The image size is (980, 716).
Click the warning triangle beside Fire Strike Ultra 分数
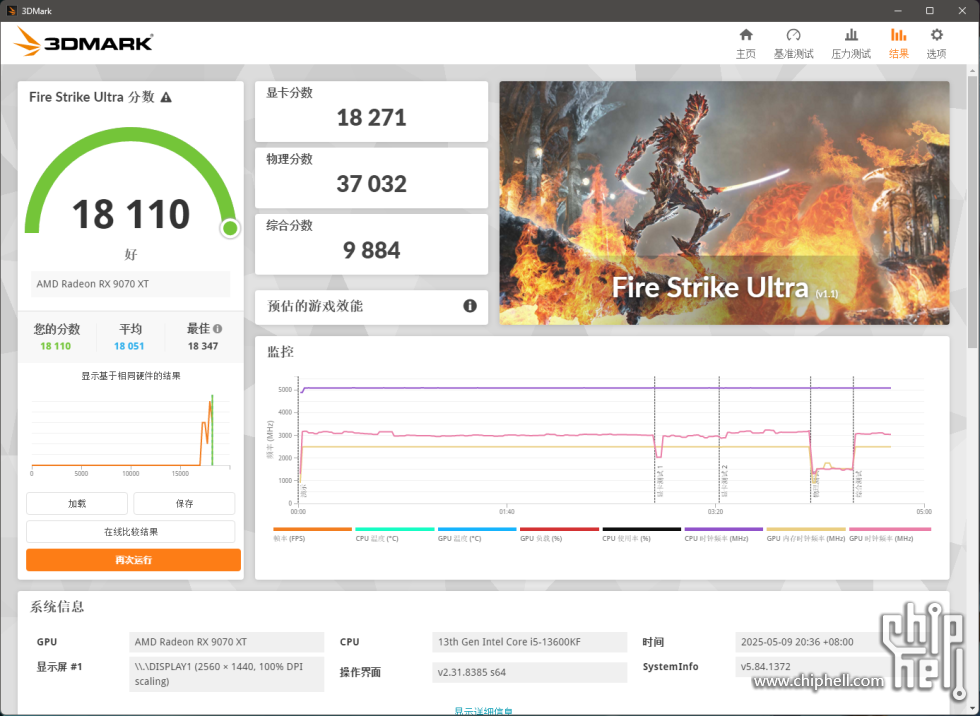point(166,97)
